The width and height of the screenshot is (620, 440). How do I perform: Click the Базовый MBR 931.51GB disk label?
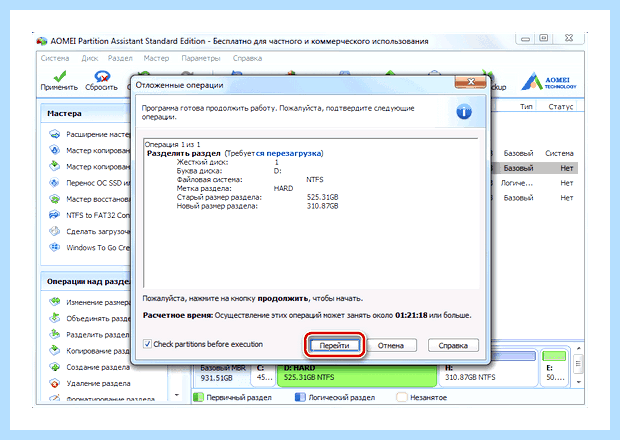point(222,373)
